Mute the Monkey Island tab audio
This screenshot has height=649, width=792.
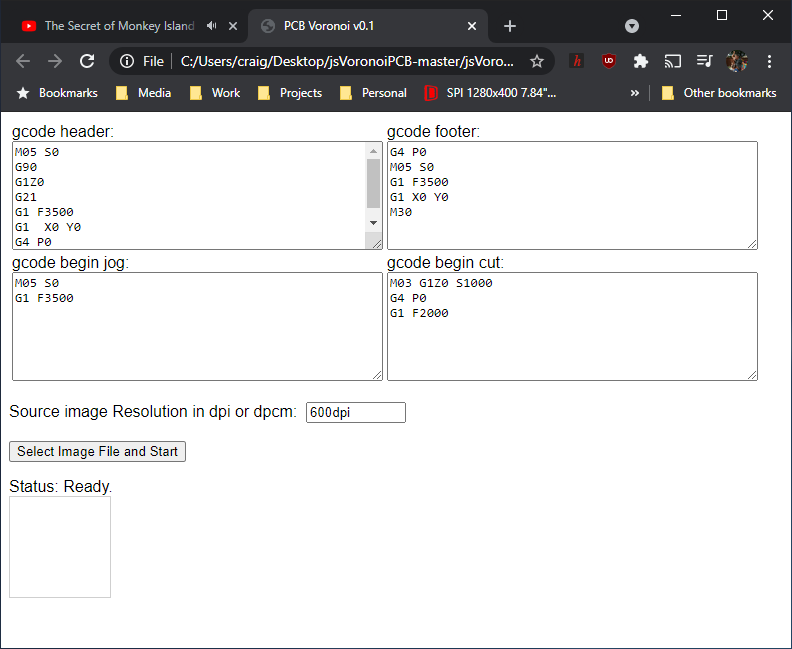(x=212, y=26)
